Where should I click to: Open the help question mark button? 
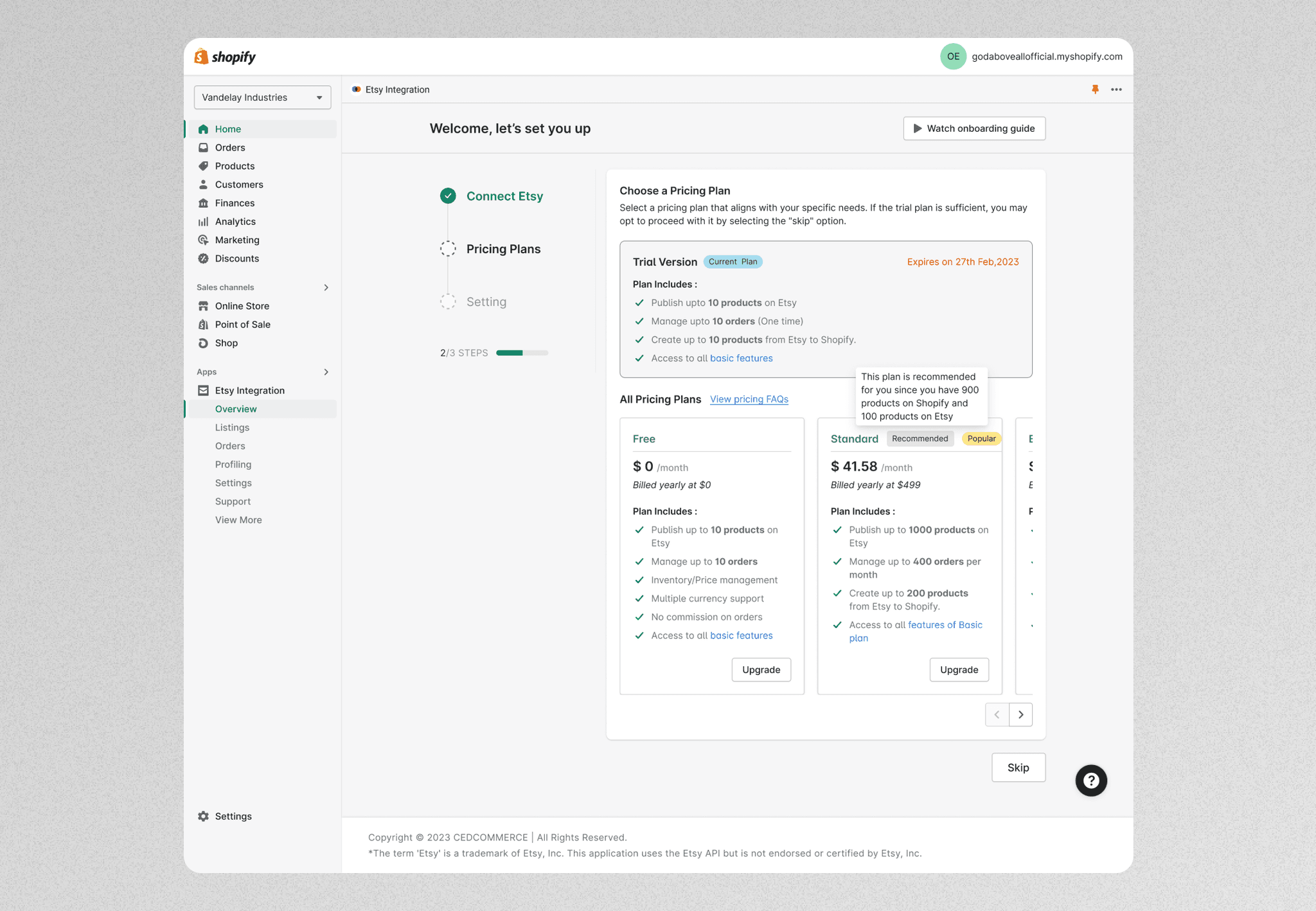coord(1091,780)
